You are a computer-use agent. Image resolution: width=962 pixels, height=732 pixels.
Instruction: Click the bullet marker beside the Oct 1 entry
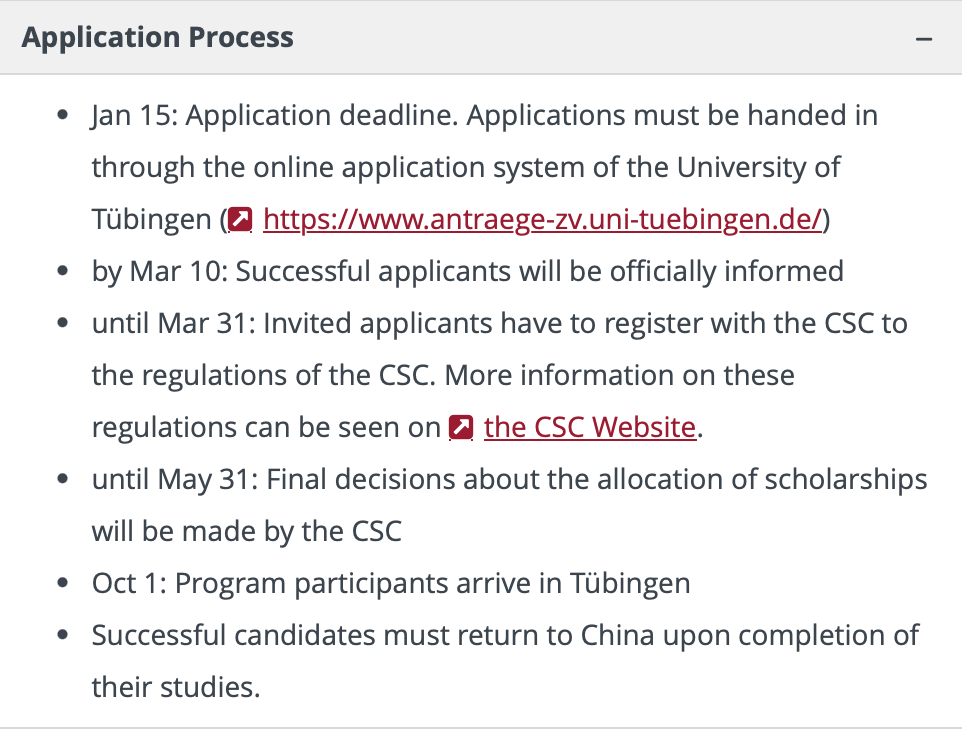point(65,580)
